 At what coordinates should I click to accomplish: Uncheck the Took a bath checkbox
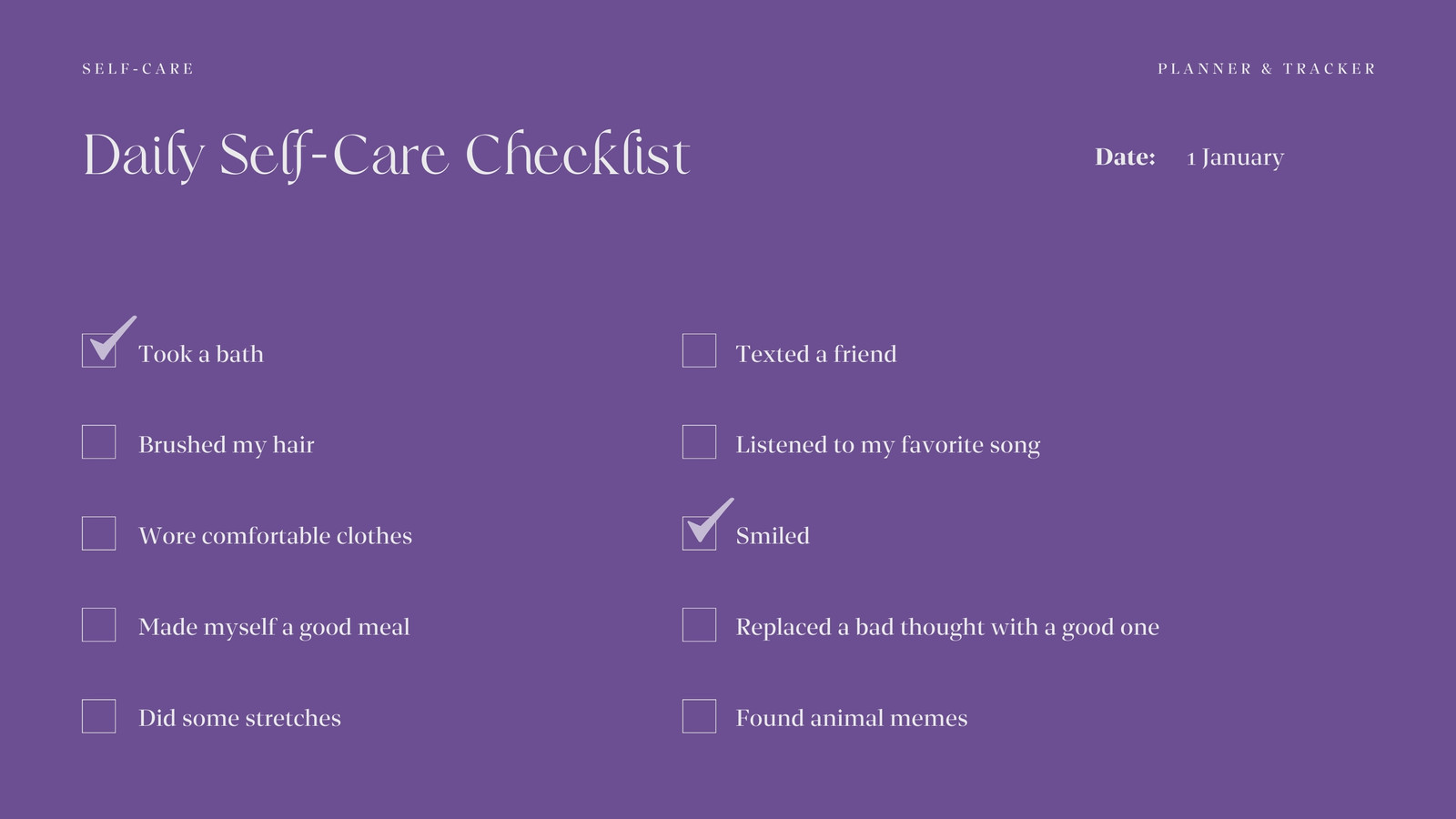[x=98, y=350]
